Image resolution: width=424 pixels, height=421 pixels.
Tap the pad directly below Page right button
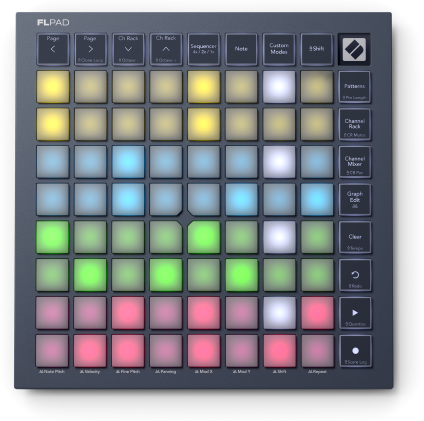[x=90, y=87]
